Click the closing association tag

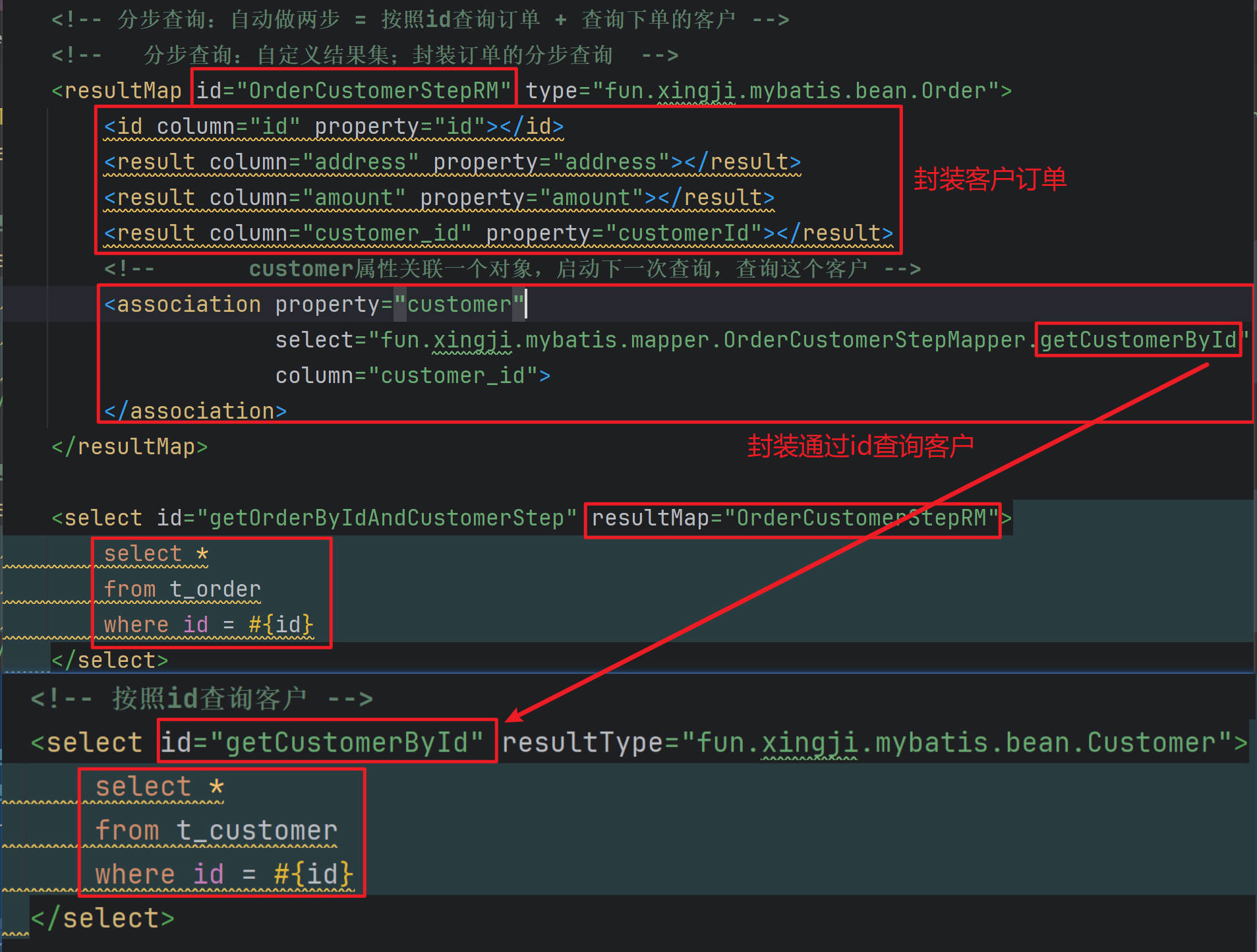[195, 411]
